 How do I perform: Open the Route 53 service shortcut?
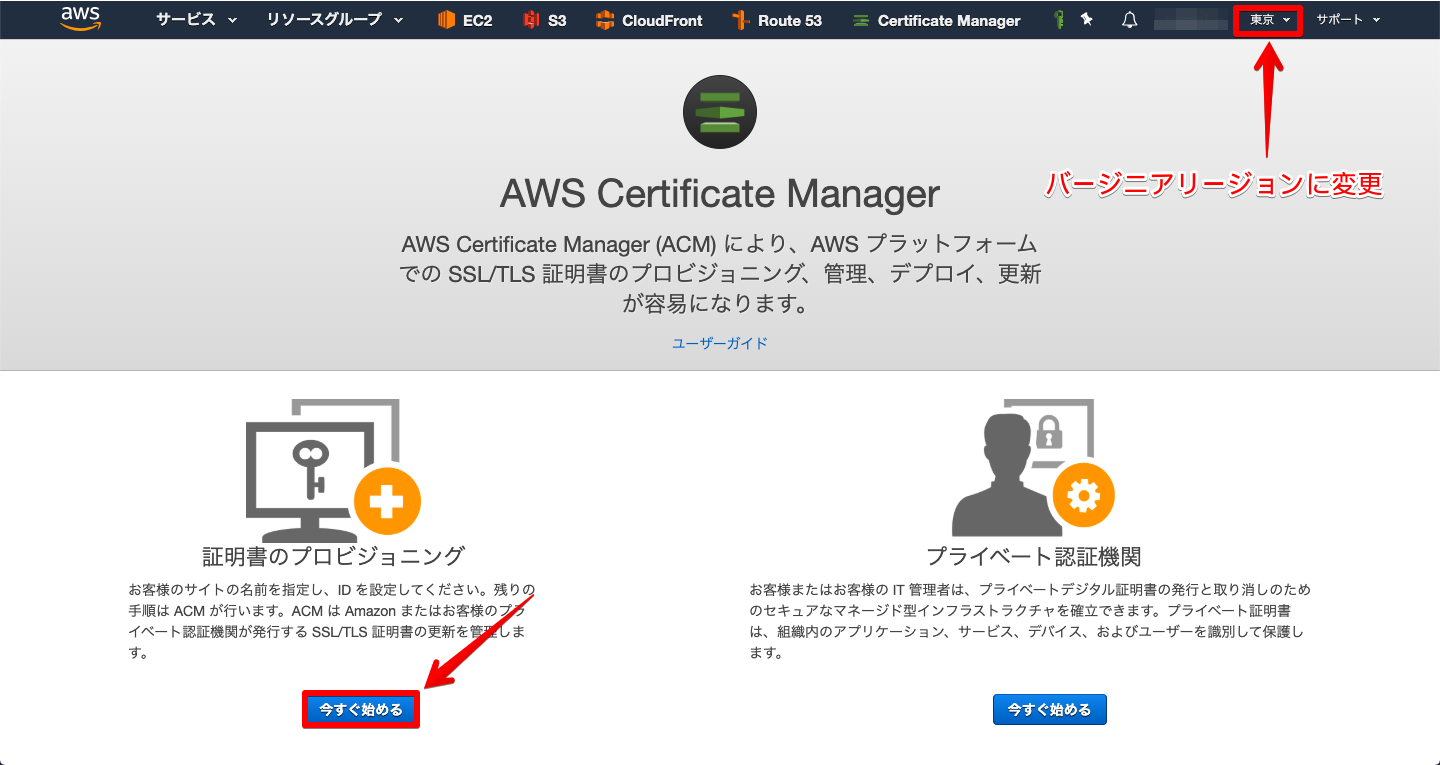tap(778, 19)
